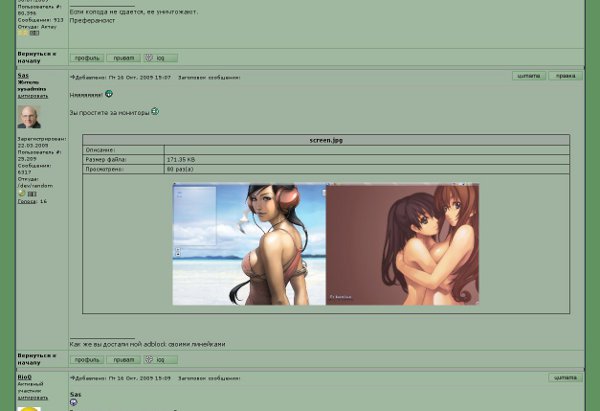The image size is (600, 411).
Task: Click the round status icon under Sas's "/dev/random"
Action: pyautogui.click(x=22, y=194)
